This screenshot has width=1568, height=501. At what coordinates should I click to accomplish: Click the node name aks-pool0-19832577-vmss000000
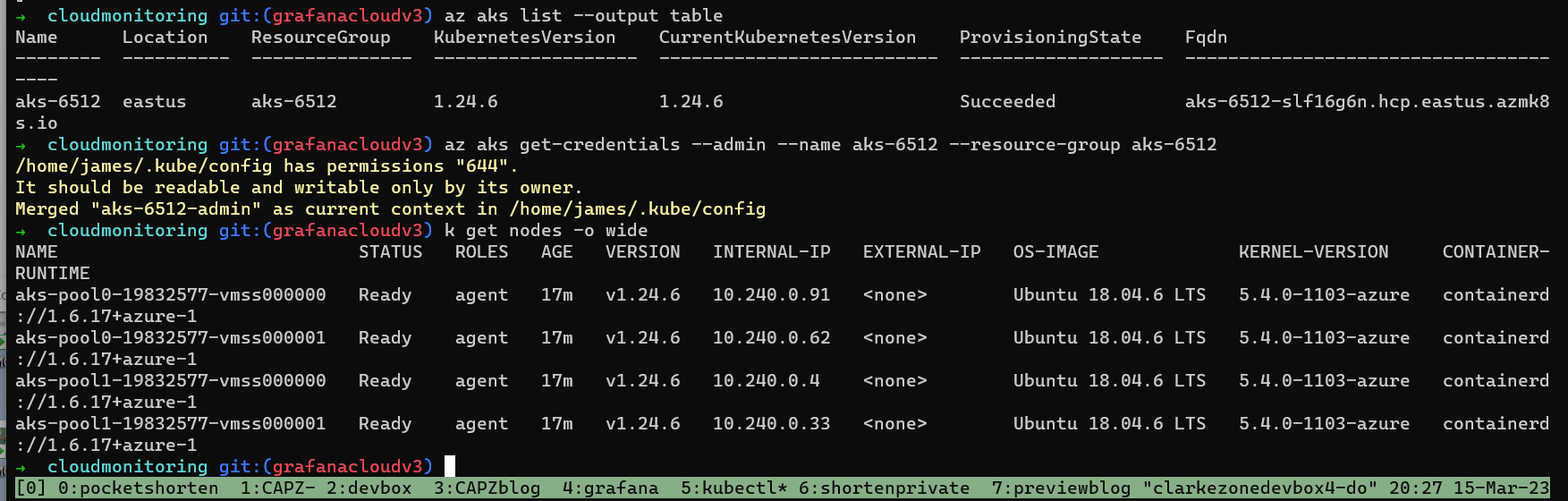point(170,295)
